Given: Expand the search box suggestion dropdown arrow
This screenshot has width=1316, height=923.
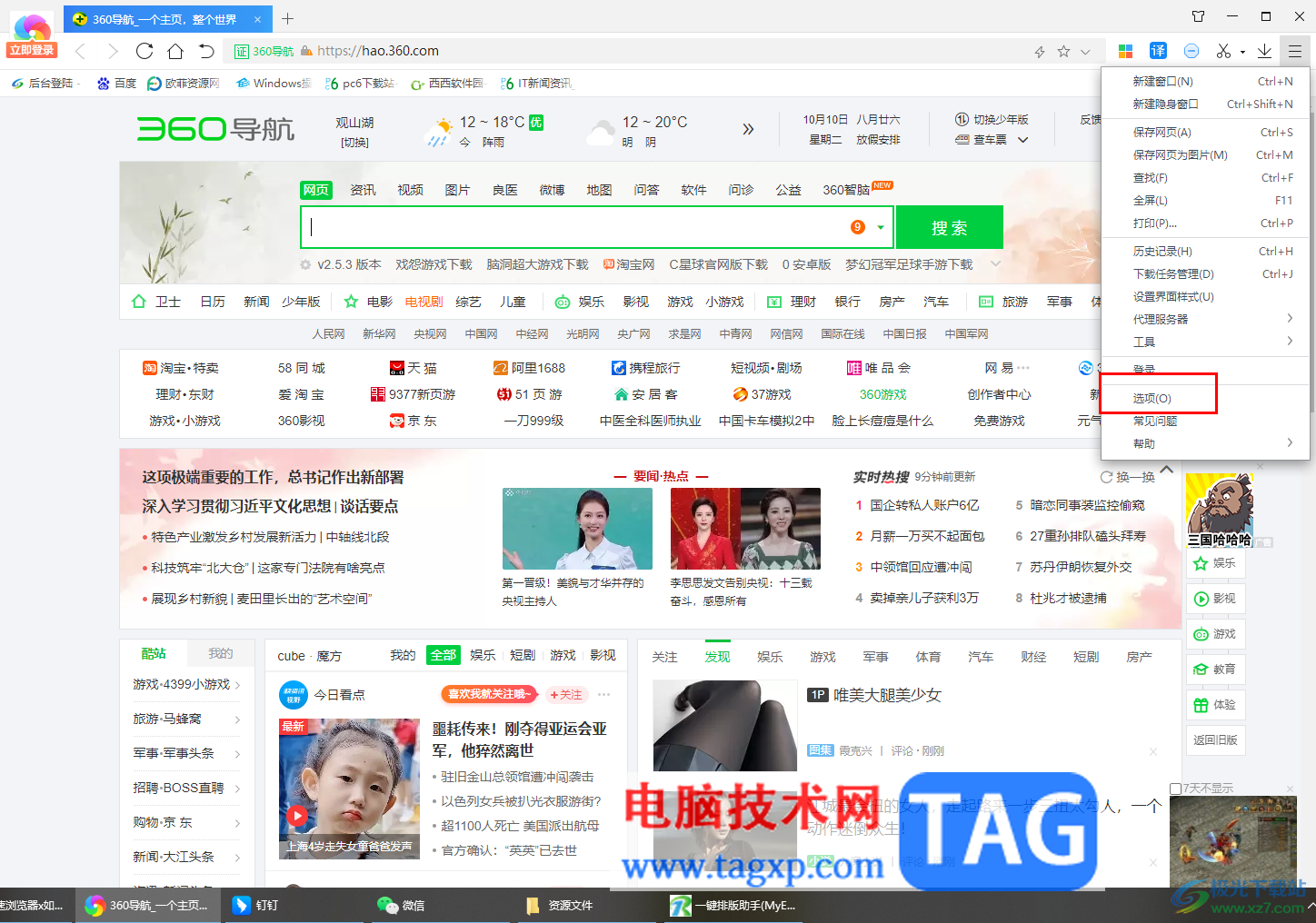Looking at the screenshot, I should coord(881,227).
